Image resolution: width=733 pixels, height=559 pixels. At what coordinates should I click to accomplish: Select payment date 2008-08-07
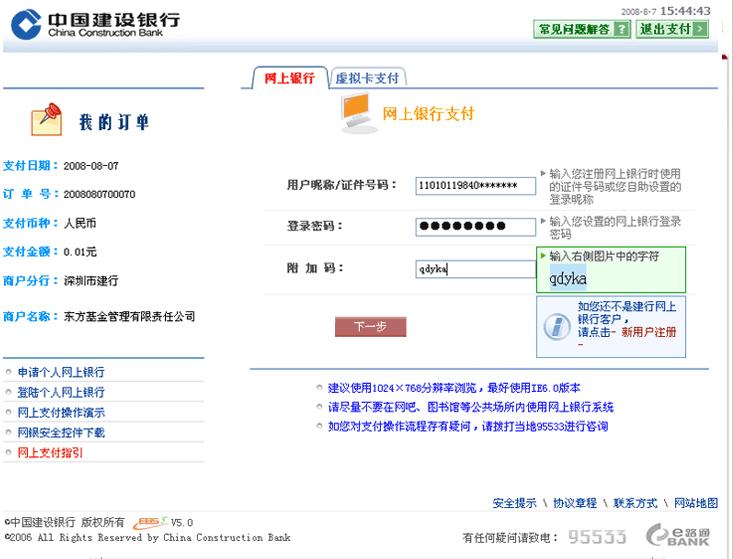(x=91, y=166)
